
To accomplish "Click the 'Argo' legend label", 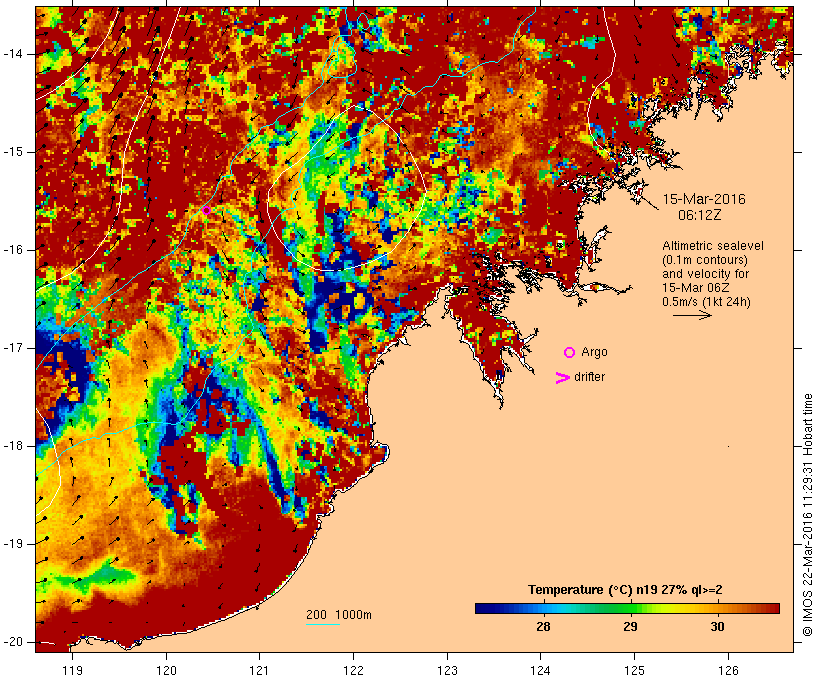I will click(595, 353).
